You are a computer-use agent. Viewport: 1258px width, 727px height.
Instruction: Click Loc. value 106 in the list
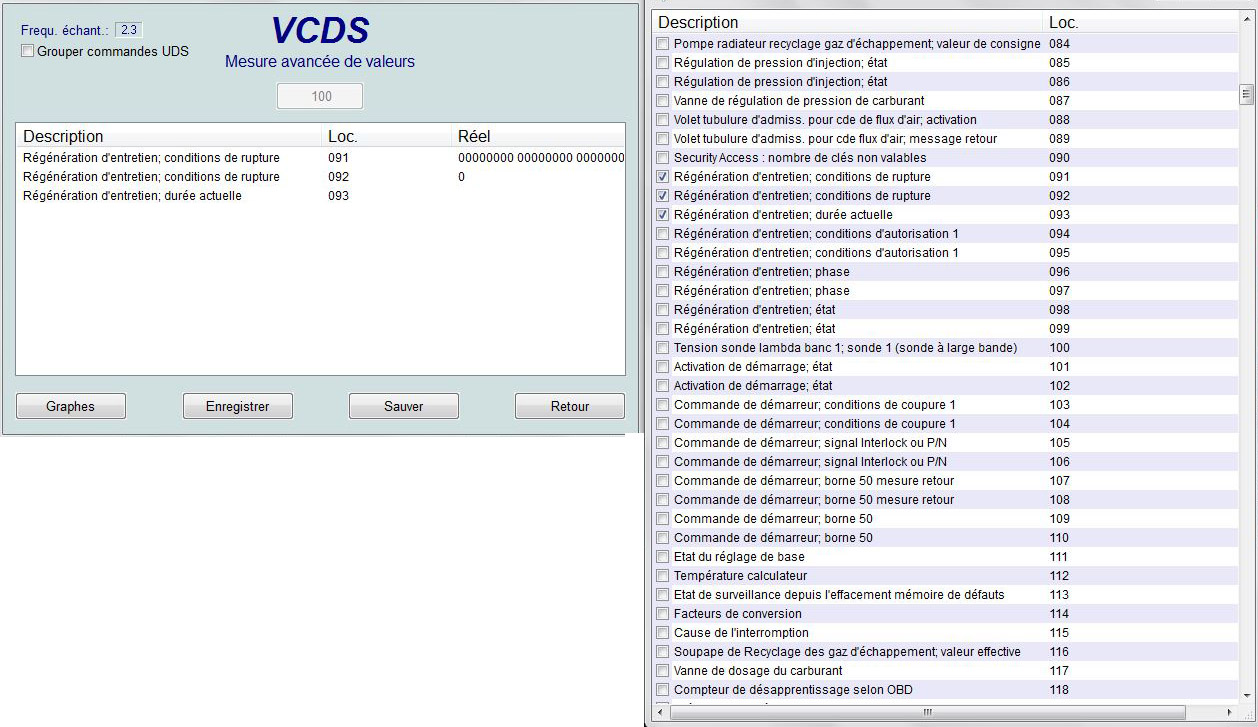coord(1059,462)
